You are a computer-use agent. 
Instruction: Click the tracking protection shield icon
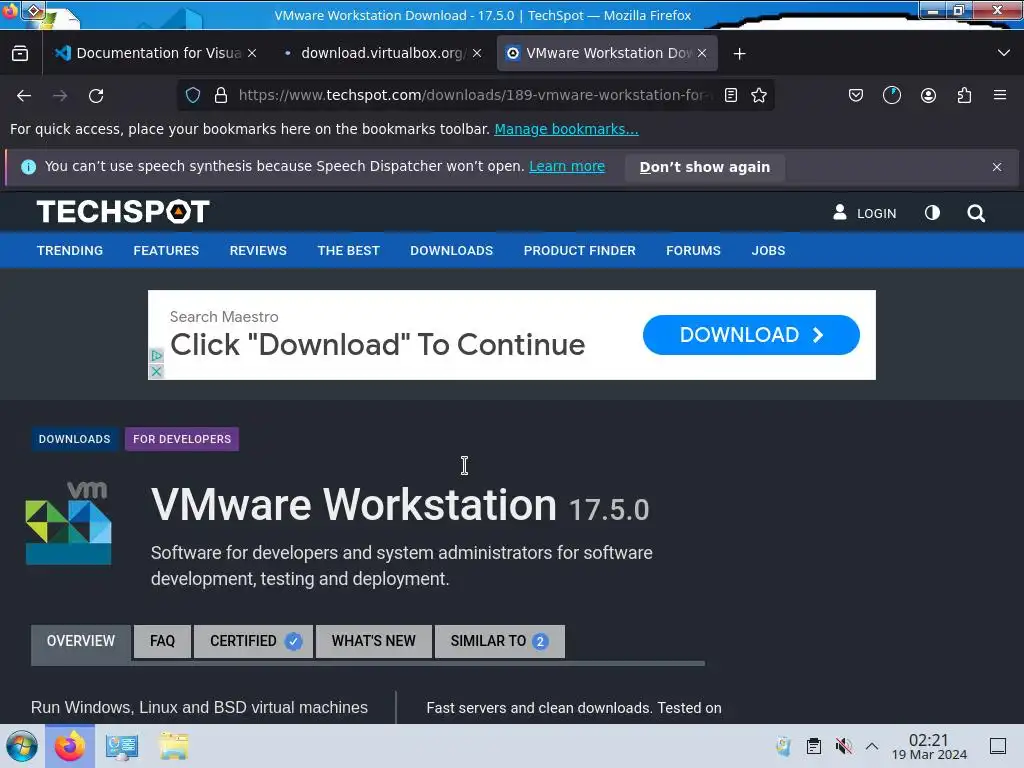tap(193, 95)
